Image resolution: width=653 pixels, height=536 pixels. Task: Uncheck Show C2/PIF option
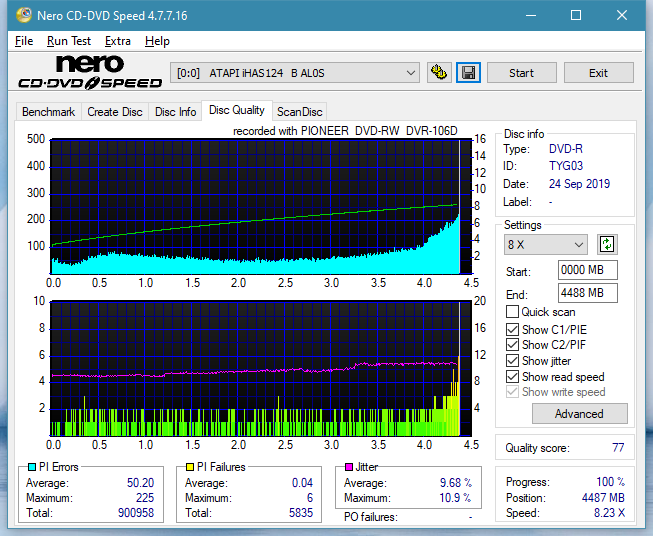(512, 345)
